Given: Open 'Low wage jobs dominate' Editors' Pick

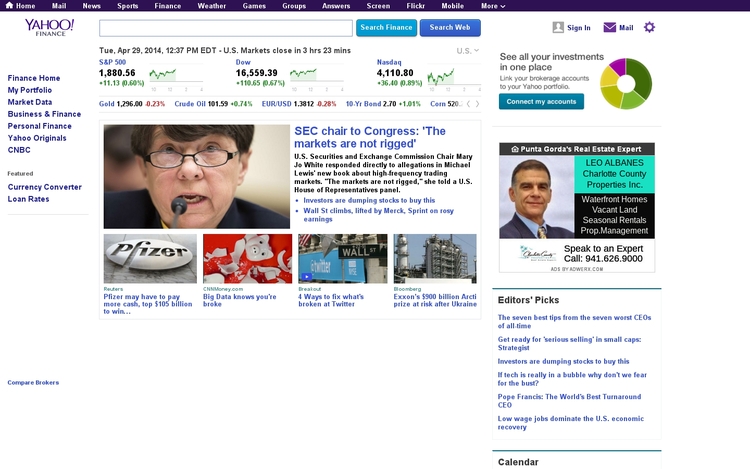Looking at the screenshot, I should [571, 423].
